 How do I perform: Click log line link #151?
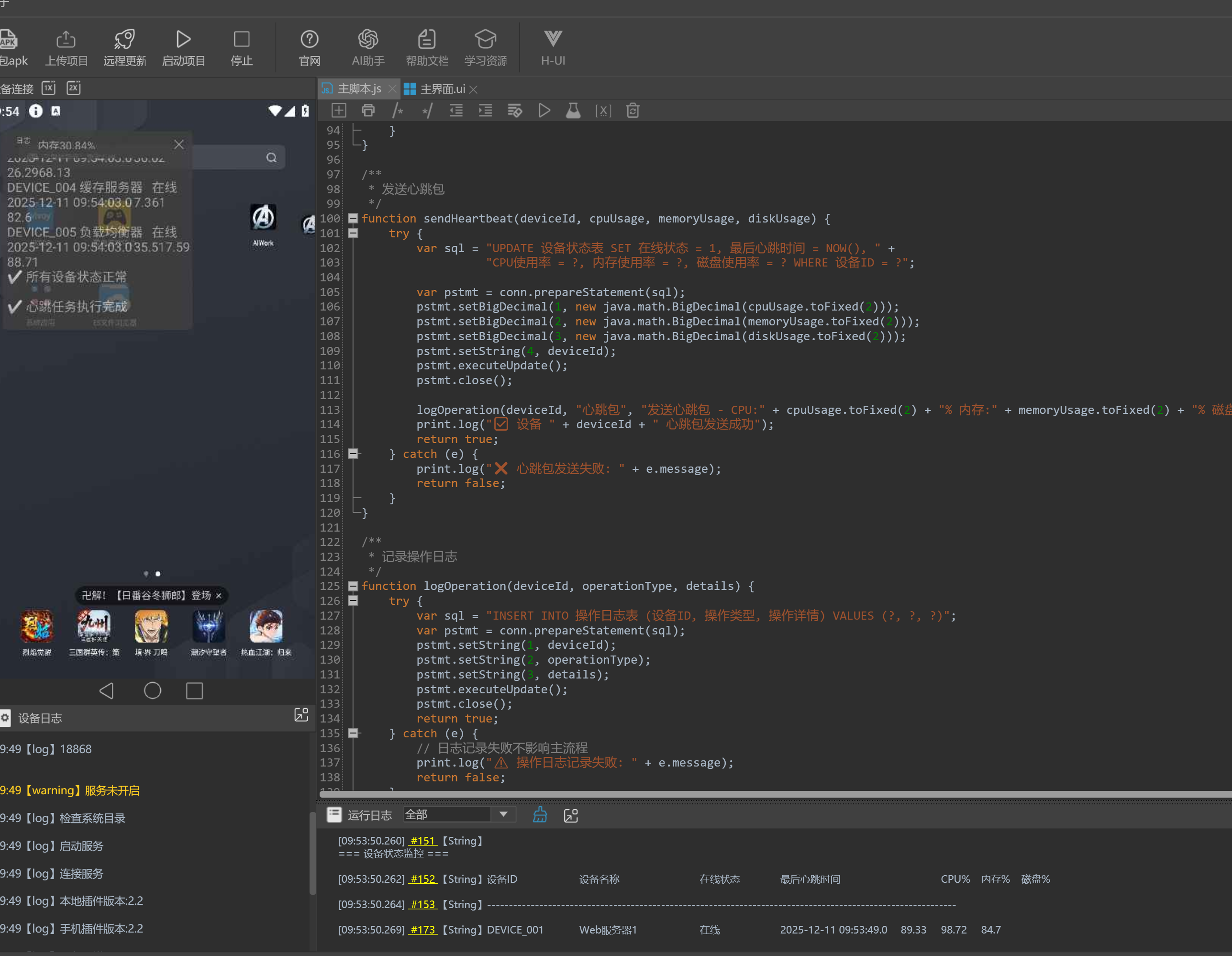pos(422,840)
